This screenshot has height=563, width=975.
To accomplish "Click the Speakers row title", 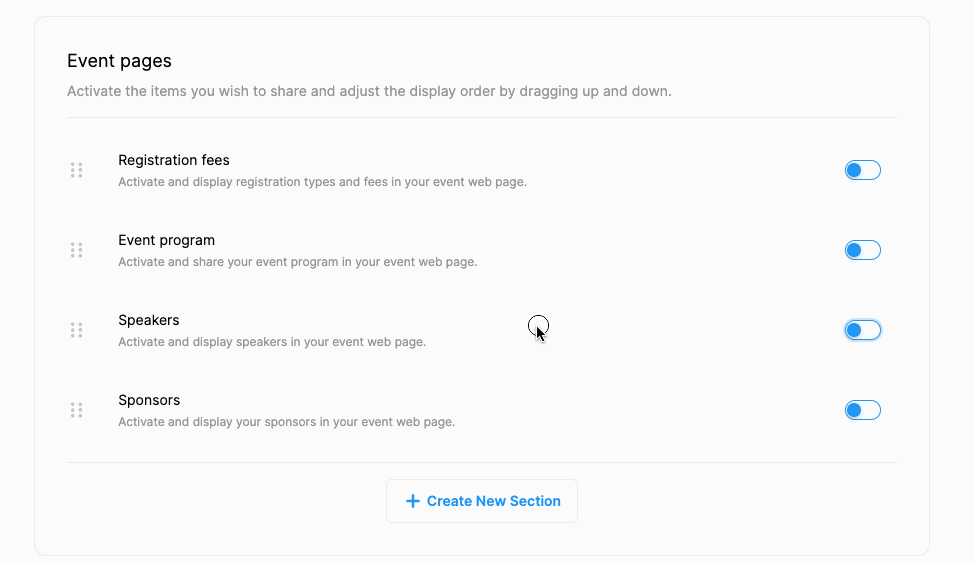I will (149, 320).
